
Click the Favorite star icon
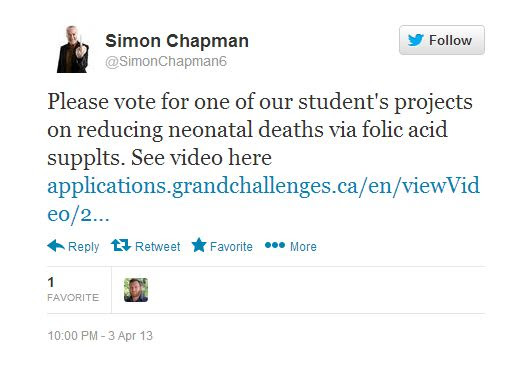tap(199, 245)
